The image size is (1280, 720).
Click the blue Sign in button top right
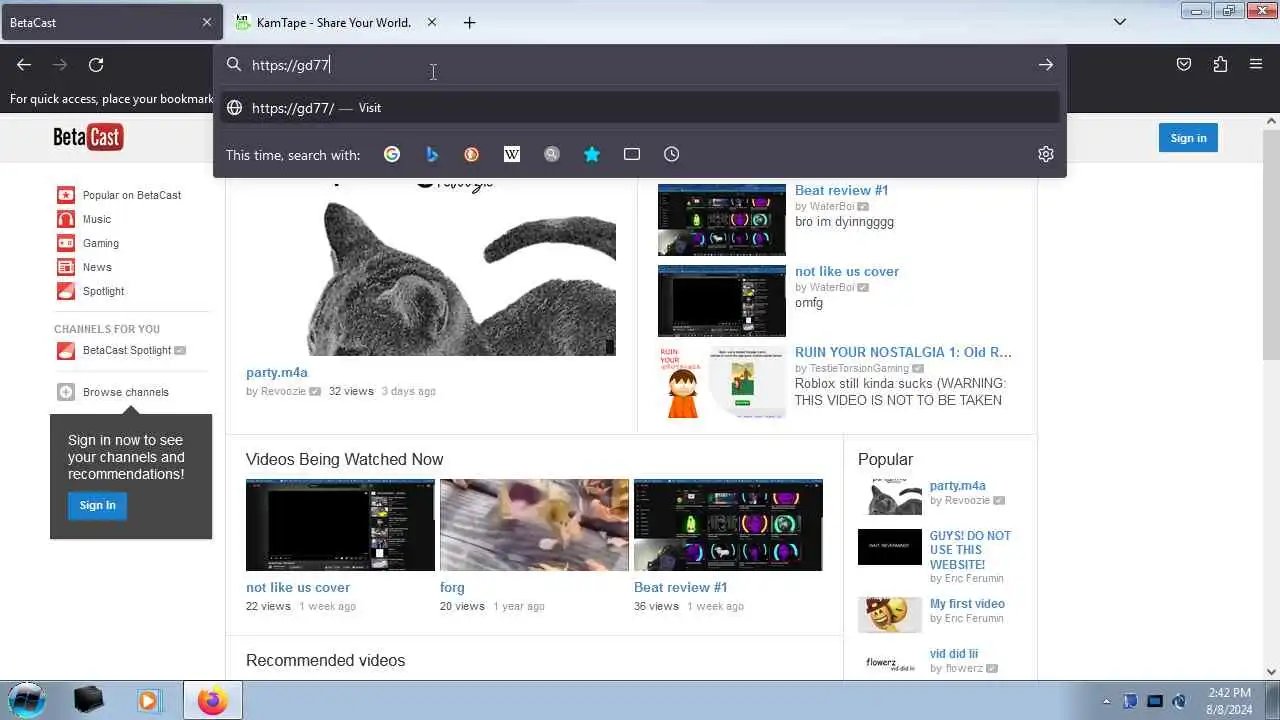(x=1188, y=138)
